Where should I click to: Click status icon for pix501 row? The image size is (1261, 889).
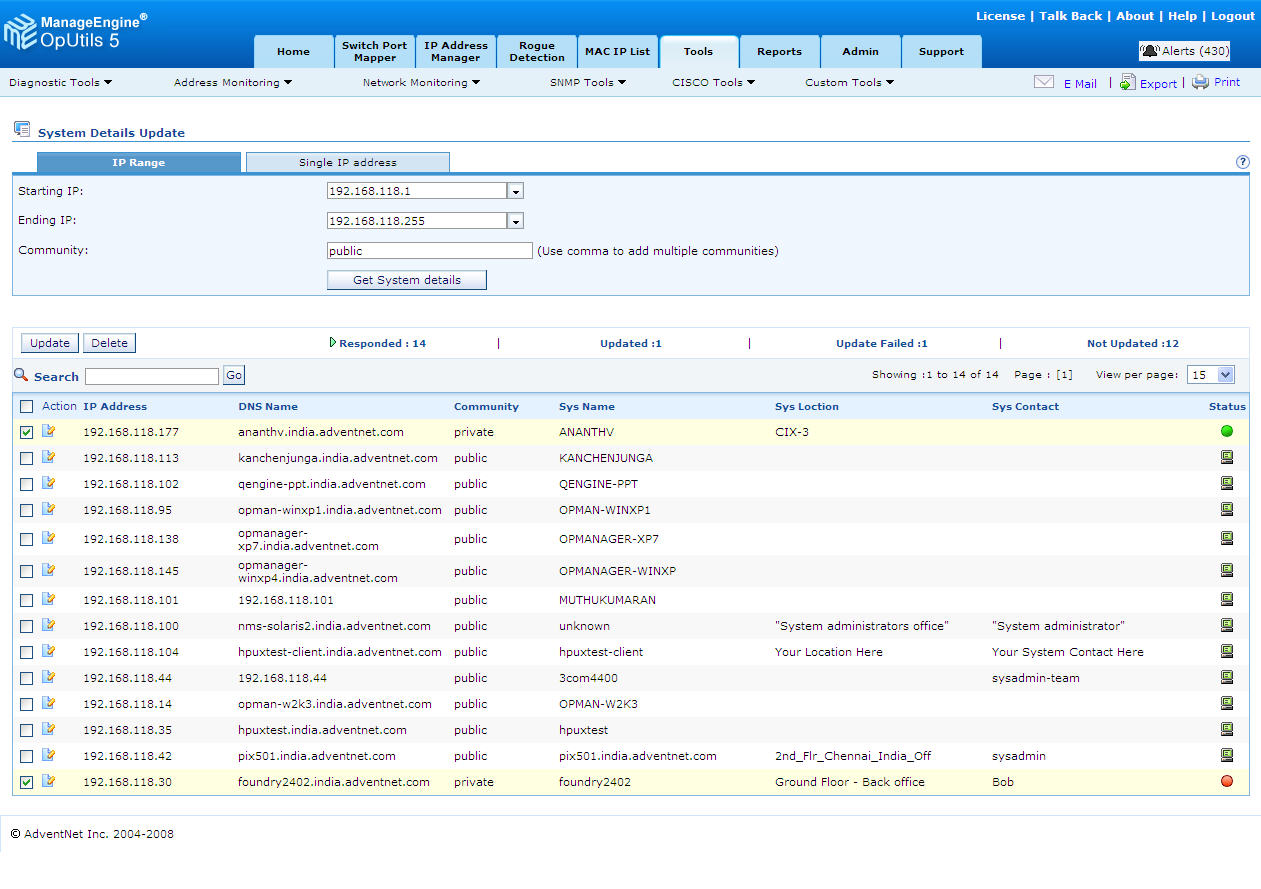(x=1227, y=756)
